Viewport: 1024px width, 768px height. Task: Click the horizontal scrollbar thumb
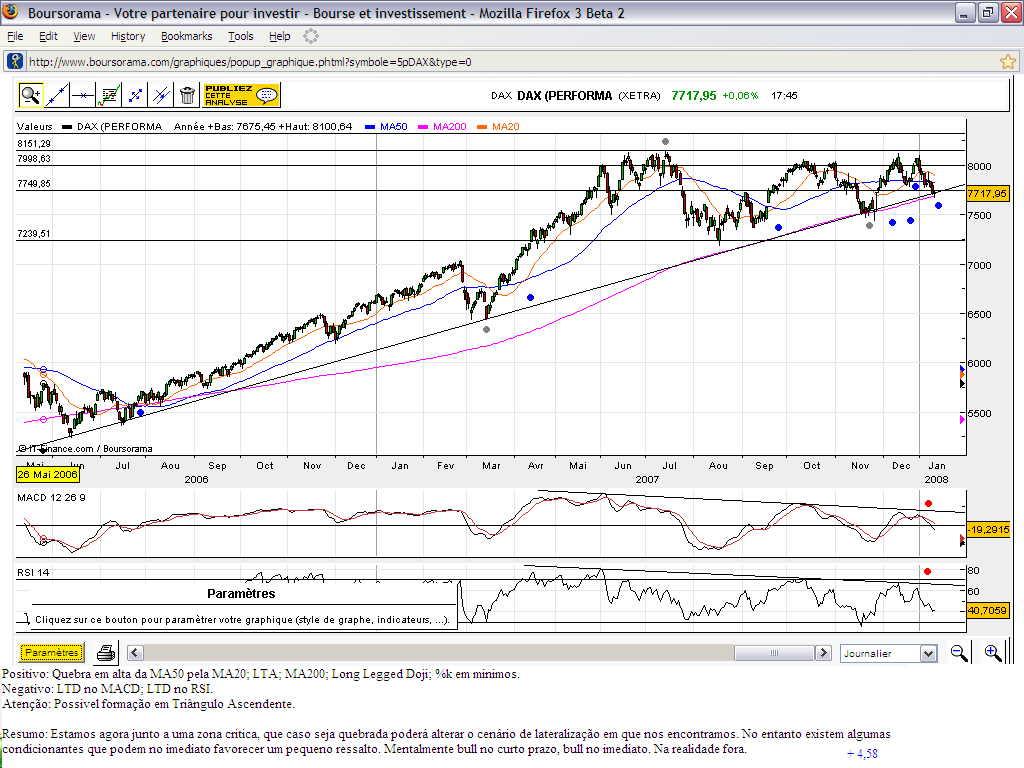pyautogui.click(x=775, y=652)
